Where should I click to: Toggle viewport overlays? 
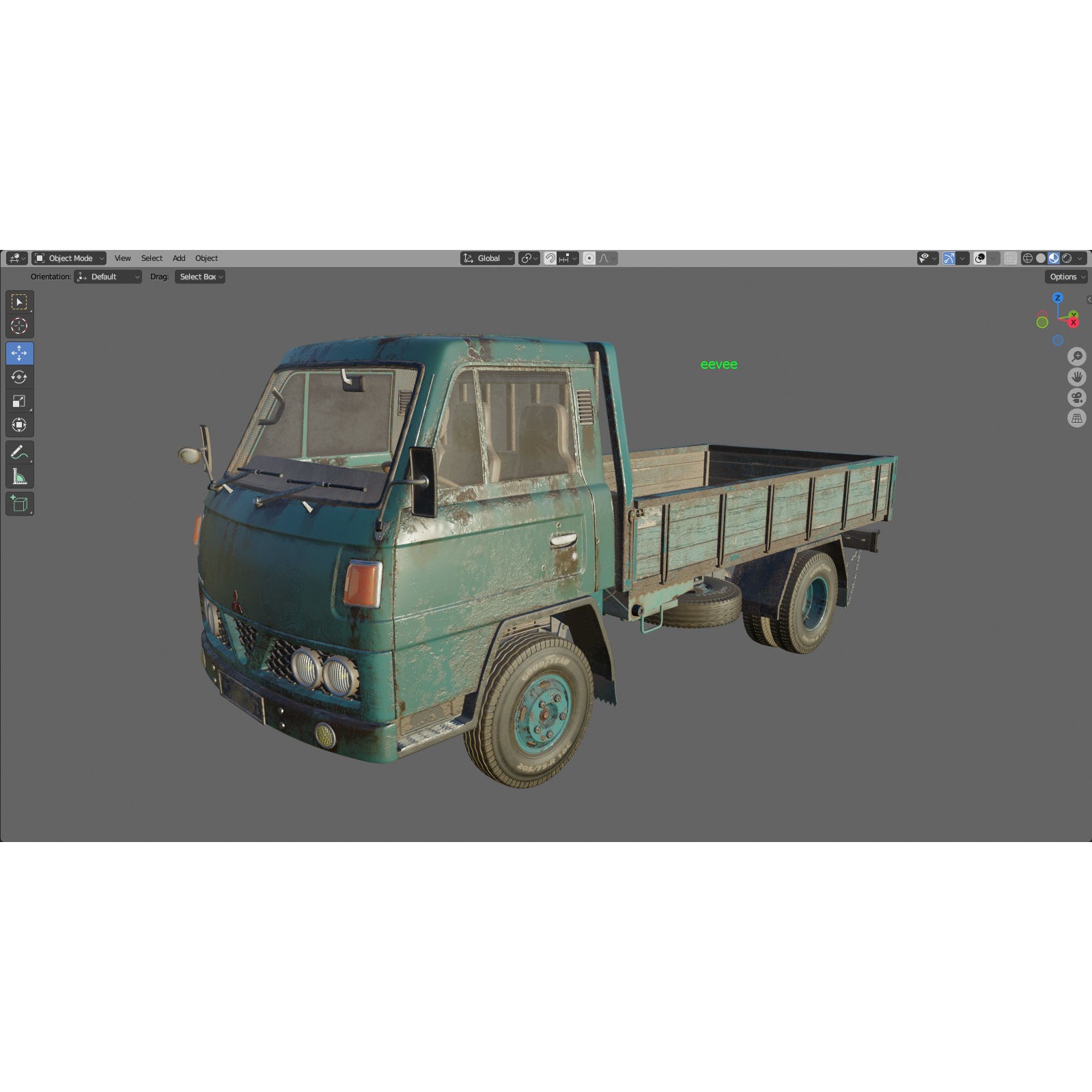click(x=979, y=258)
